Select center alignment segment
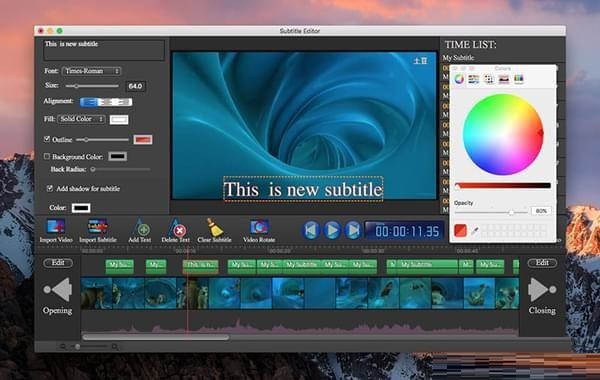600x380 pixels. tap(106, 102)
